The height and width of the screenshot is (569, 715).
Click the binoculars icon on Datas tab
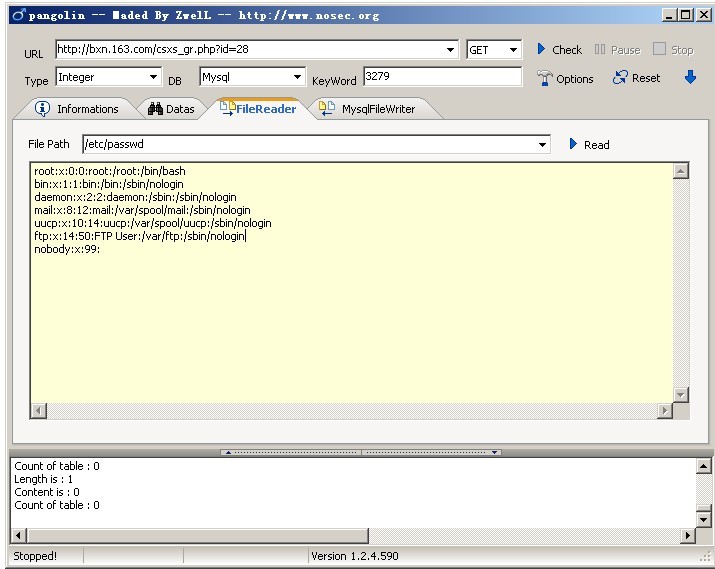(155, 109)
